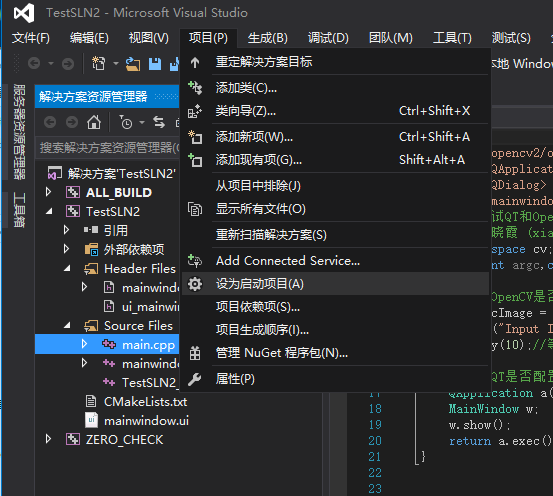Click the New Project toolbar icon
553x496 pixels.
tap(98, 63)
